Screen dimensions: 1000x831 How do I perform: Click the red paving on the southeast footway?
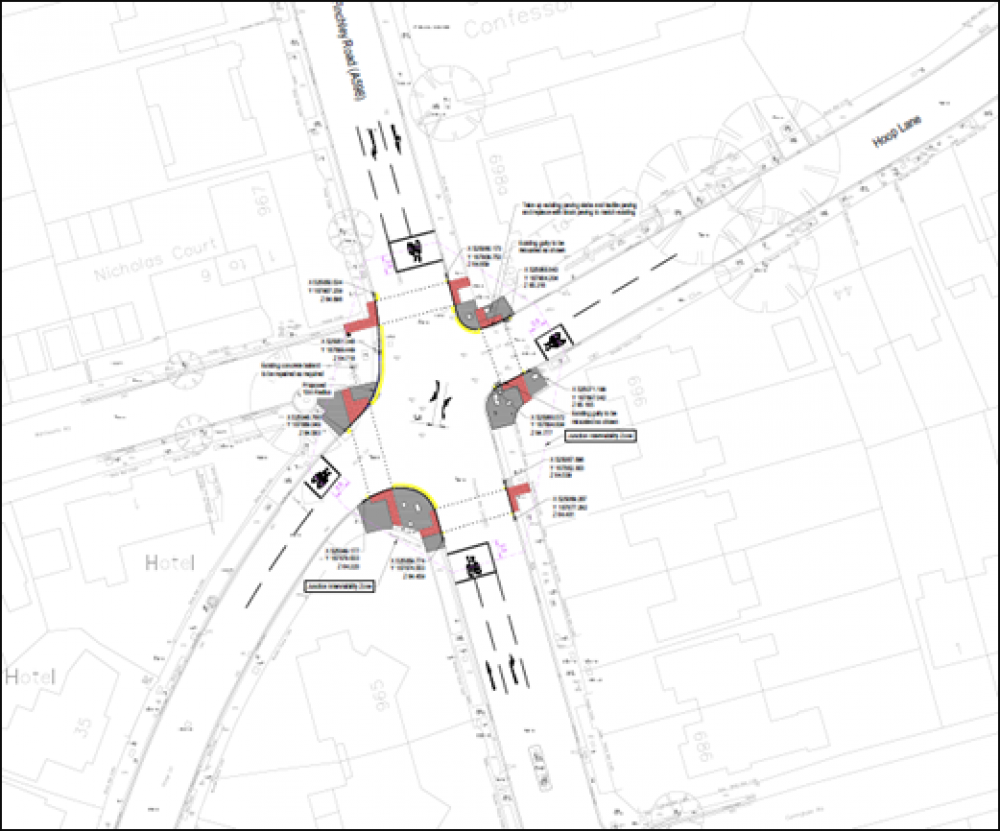520,496
